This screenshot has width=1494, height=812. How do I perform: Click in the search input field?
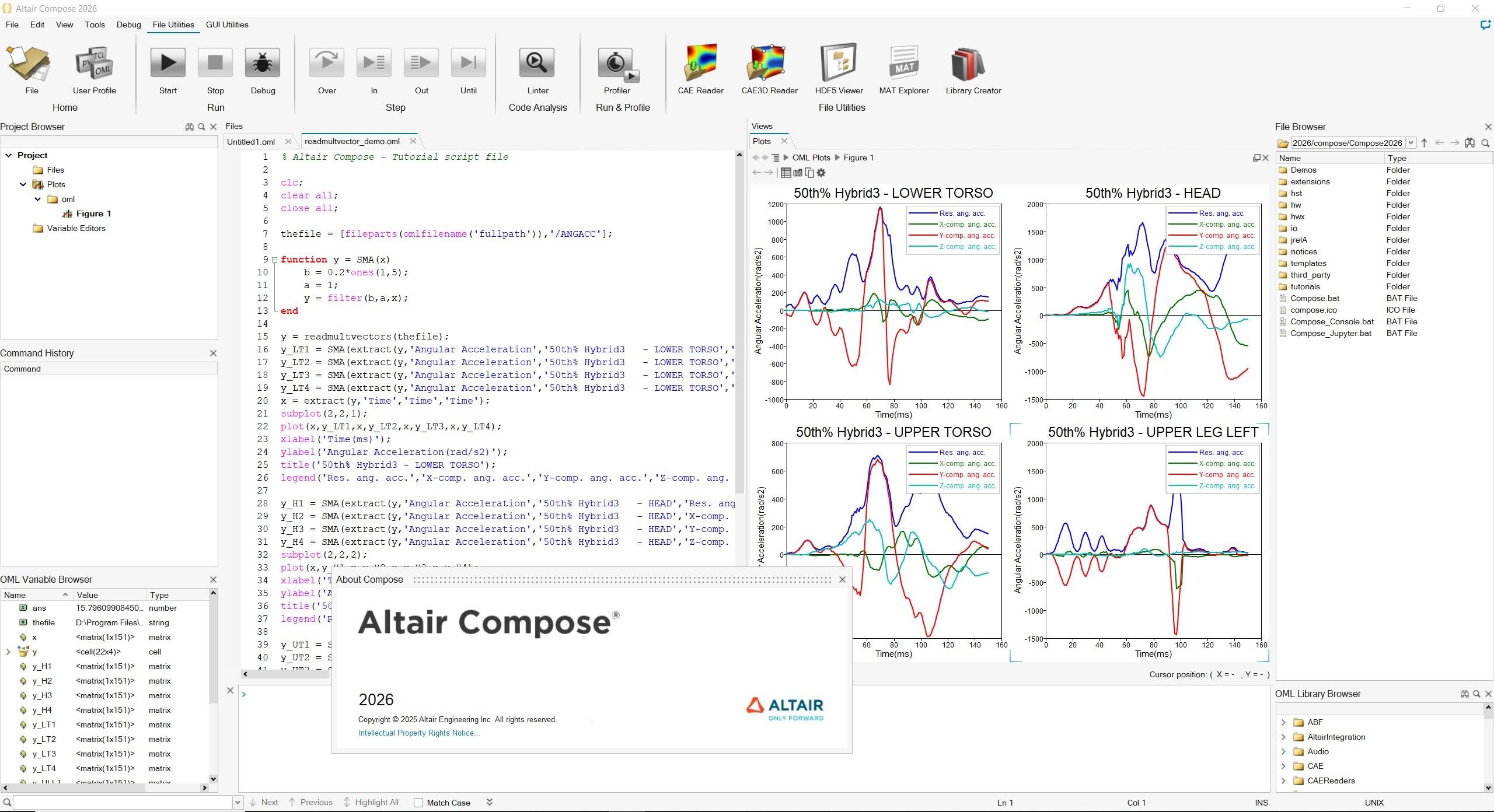coord(123,803)
